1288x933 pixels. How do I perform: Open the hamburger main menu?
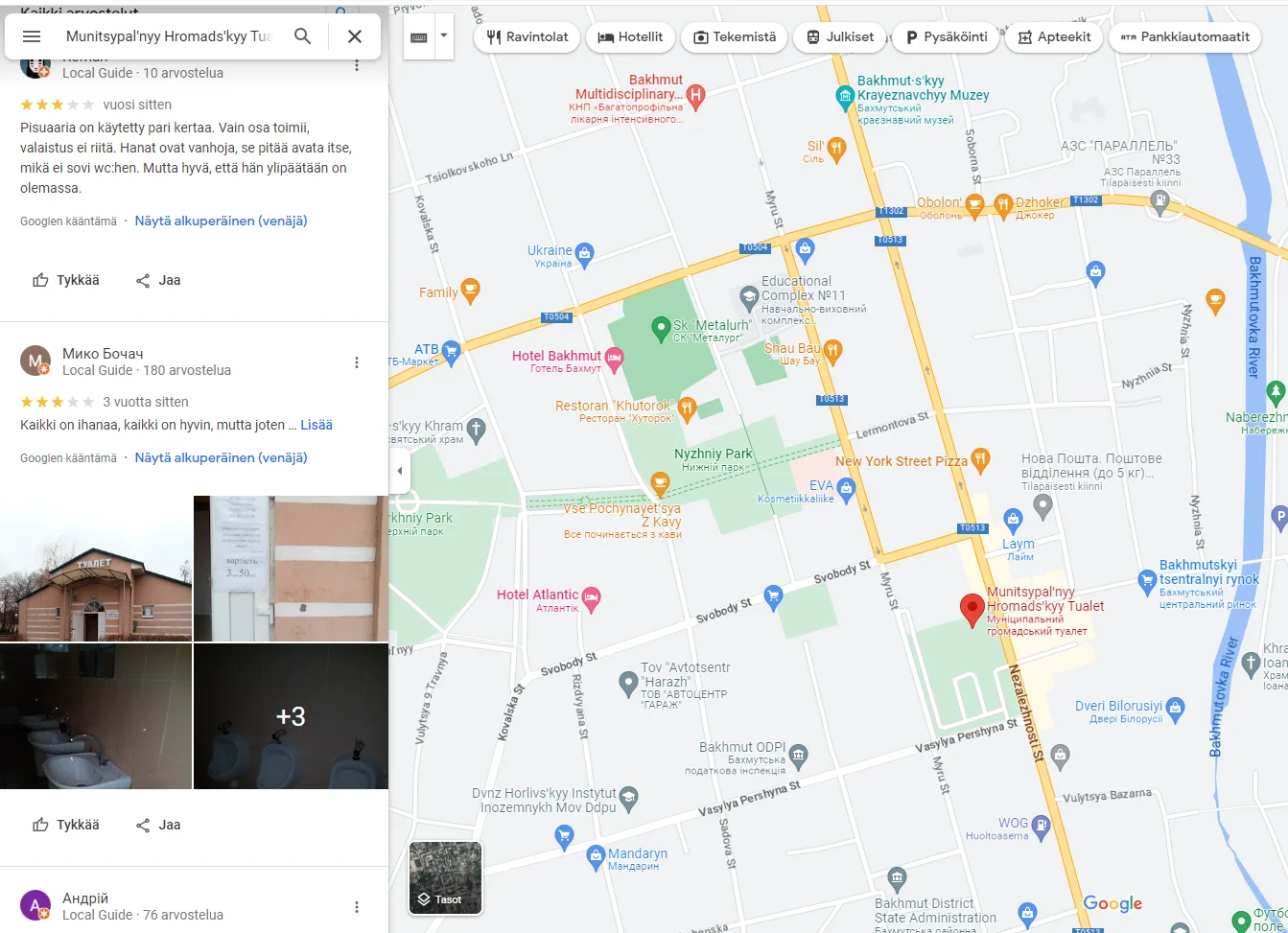pyautogui.click(x=32, y=36)
